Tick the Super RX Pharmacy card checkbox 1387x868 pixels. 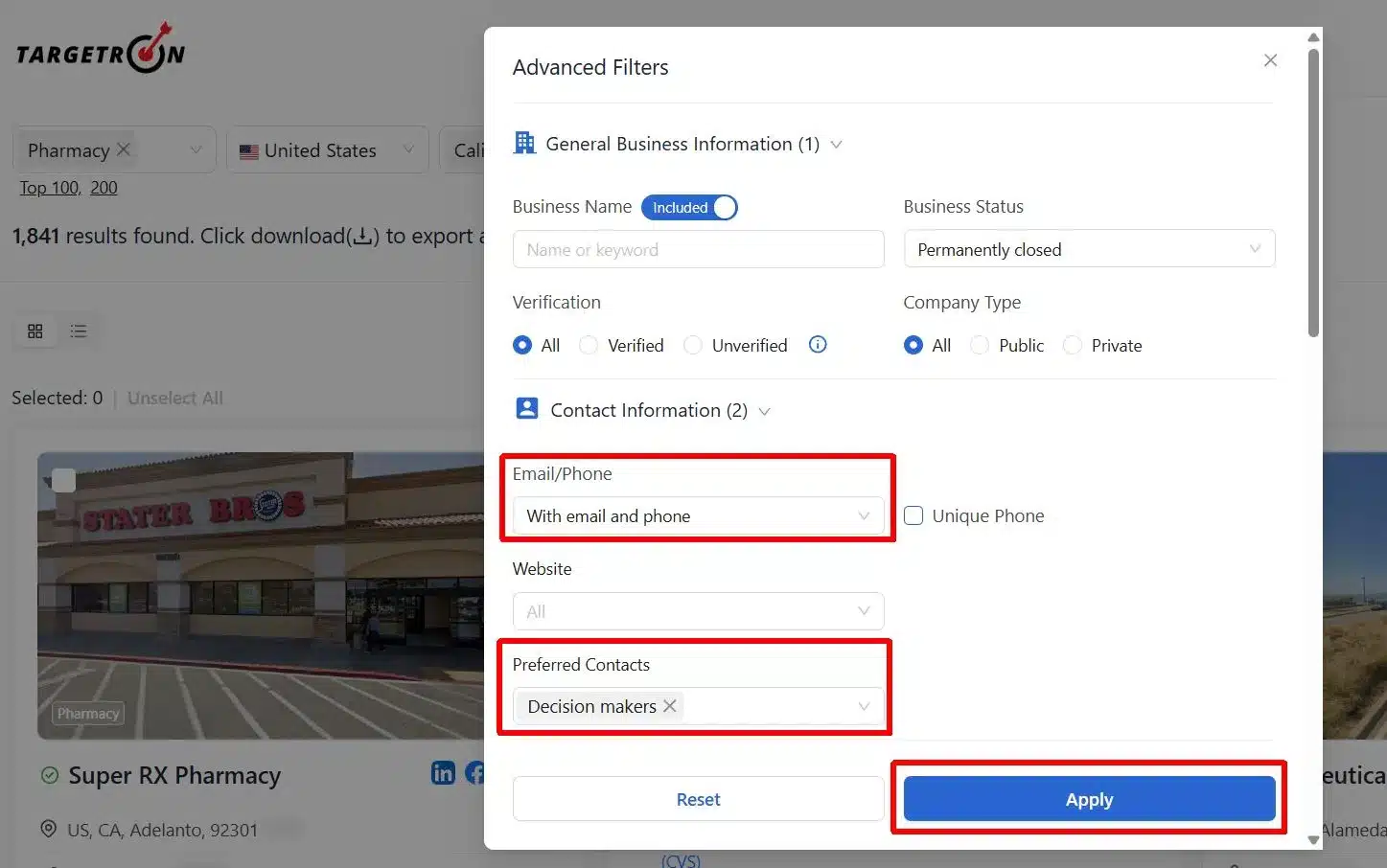(x=64, y=480)
